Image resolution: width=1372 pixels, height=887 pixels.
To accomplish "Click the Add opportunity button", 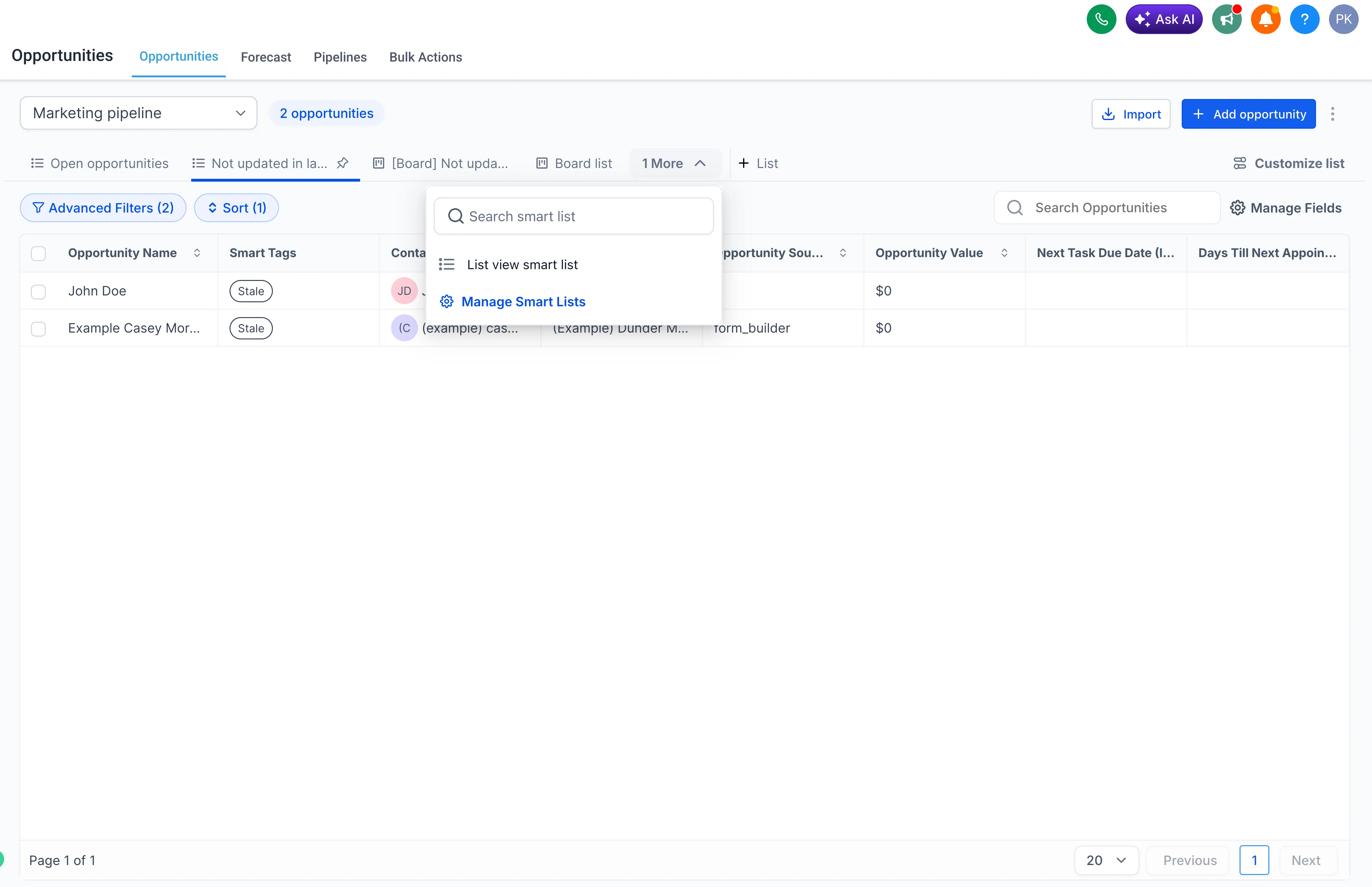I will point(1248,114).
